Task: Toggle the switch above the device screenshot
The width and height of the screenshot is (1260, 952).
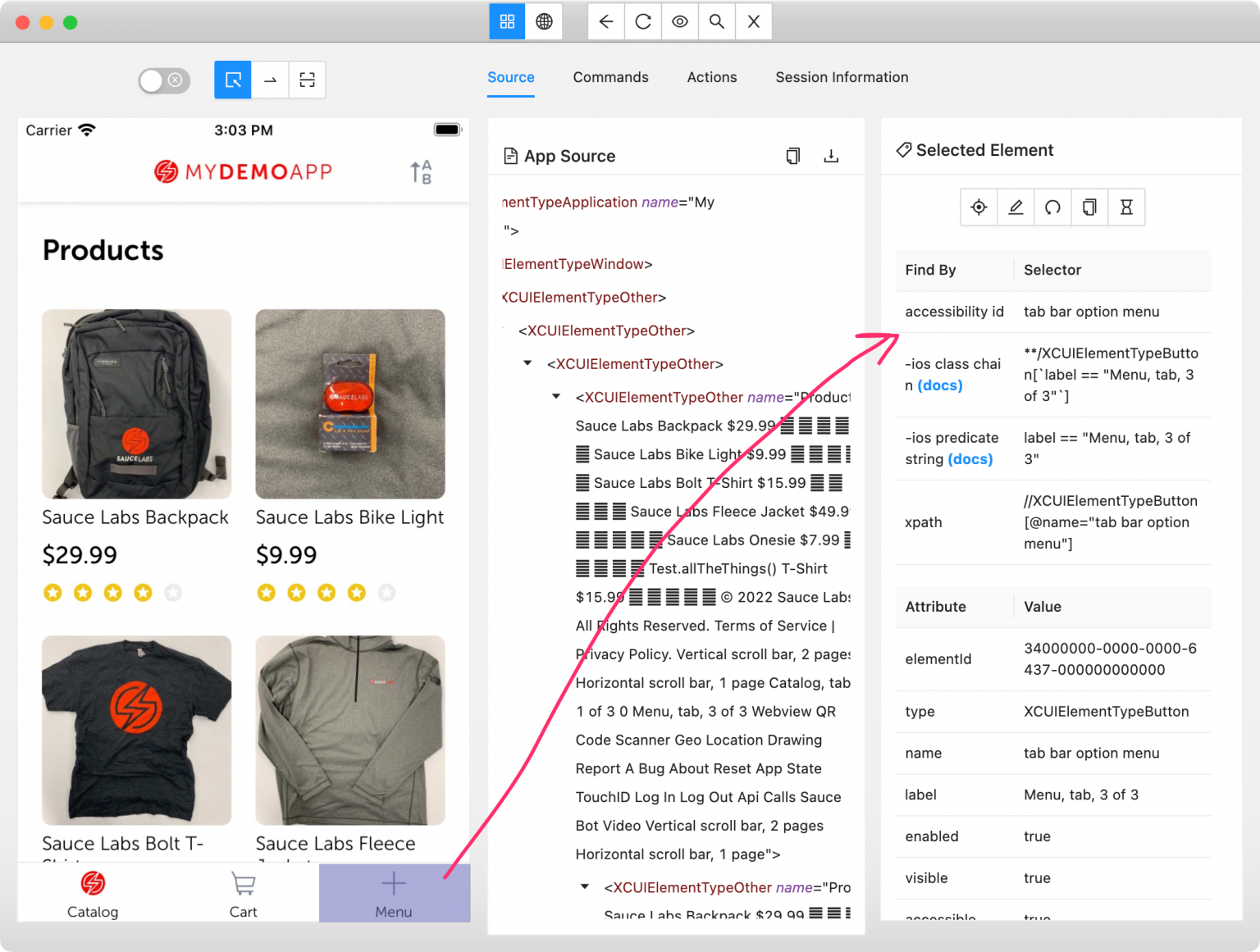Action: (x=164, y=80)
